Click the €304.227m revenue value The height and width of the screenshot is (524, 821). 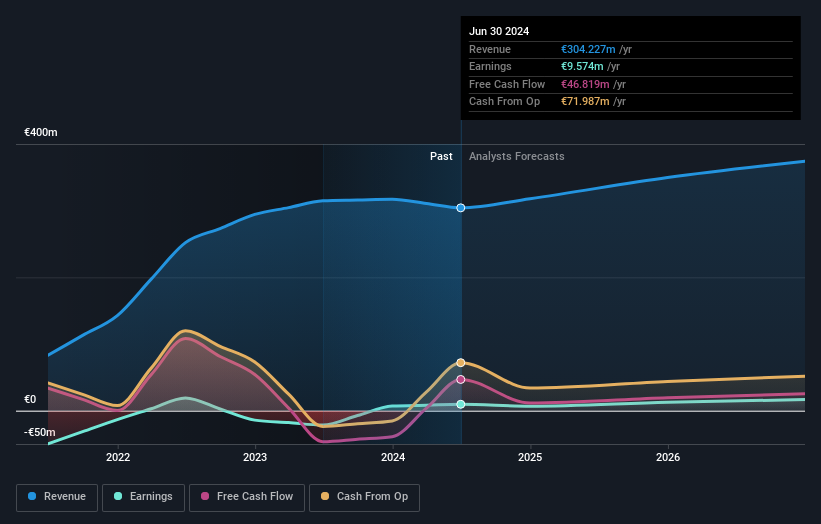[x=588, y=49]
